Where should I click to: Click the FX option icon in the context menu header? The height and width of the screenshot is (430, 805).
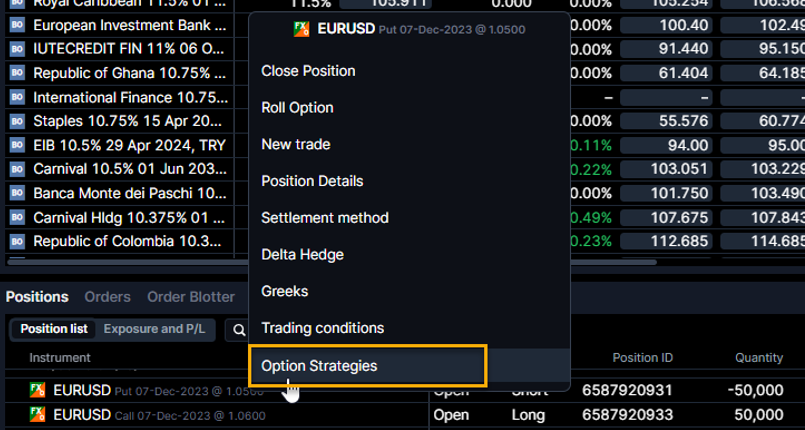(301, 29)
